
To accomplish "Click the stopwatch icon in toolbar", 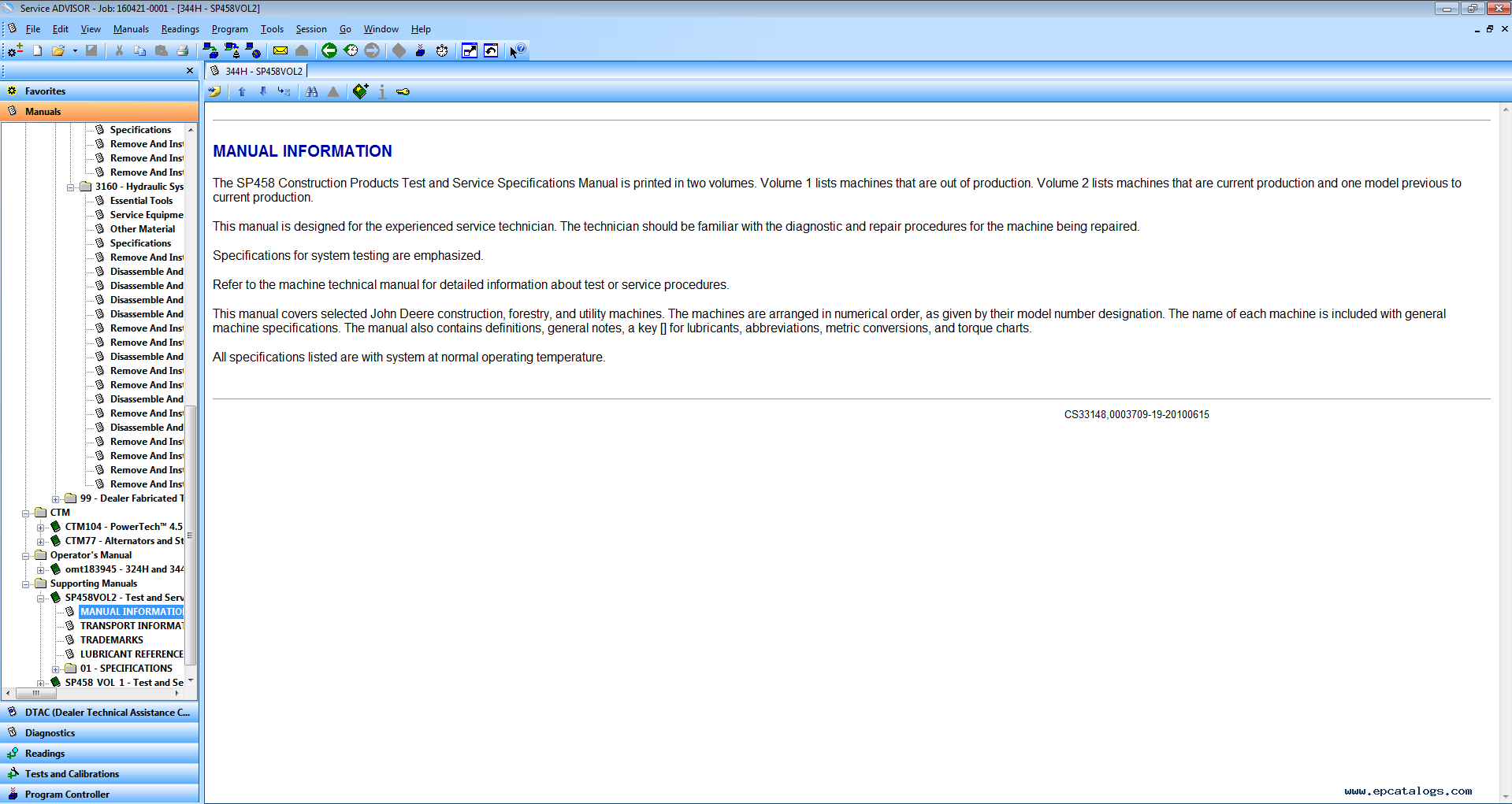I will coord(442,50).
